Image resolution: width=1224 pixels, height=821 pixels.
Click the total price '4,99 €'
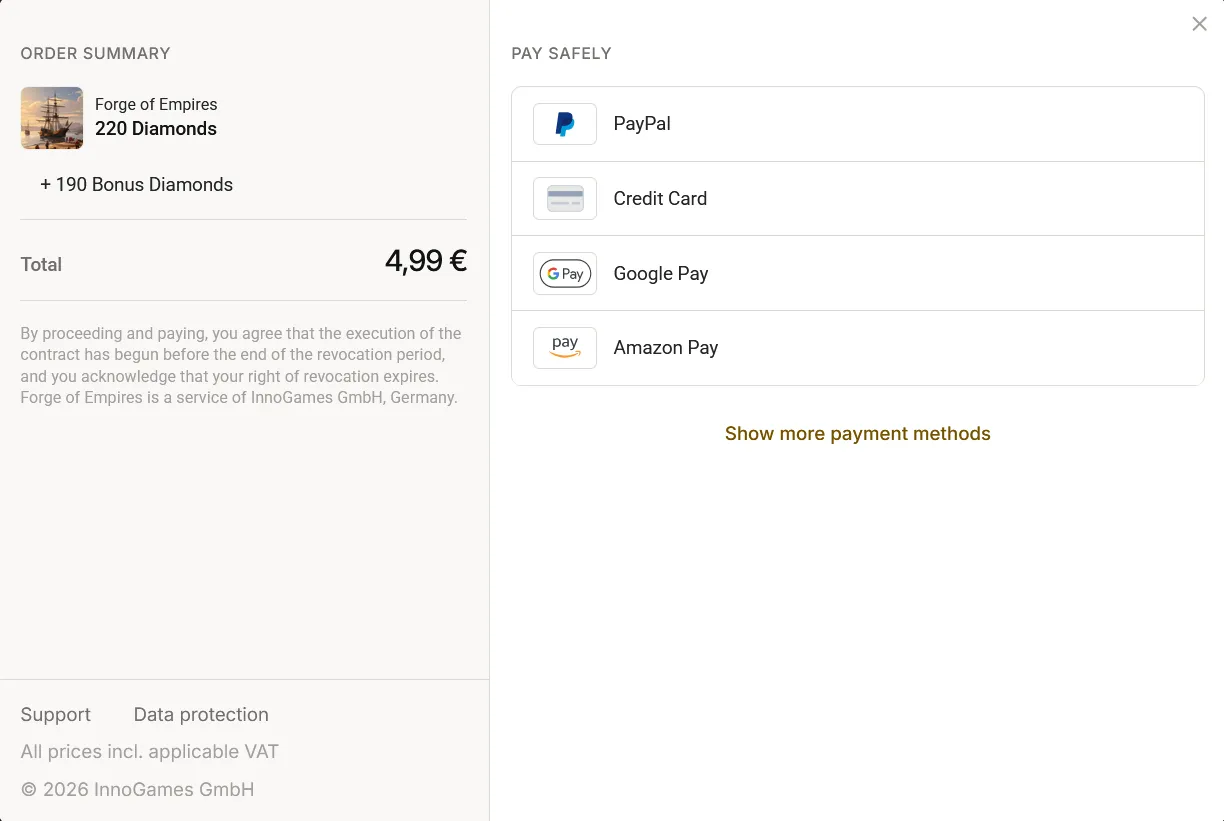coord(426,261)
